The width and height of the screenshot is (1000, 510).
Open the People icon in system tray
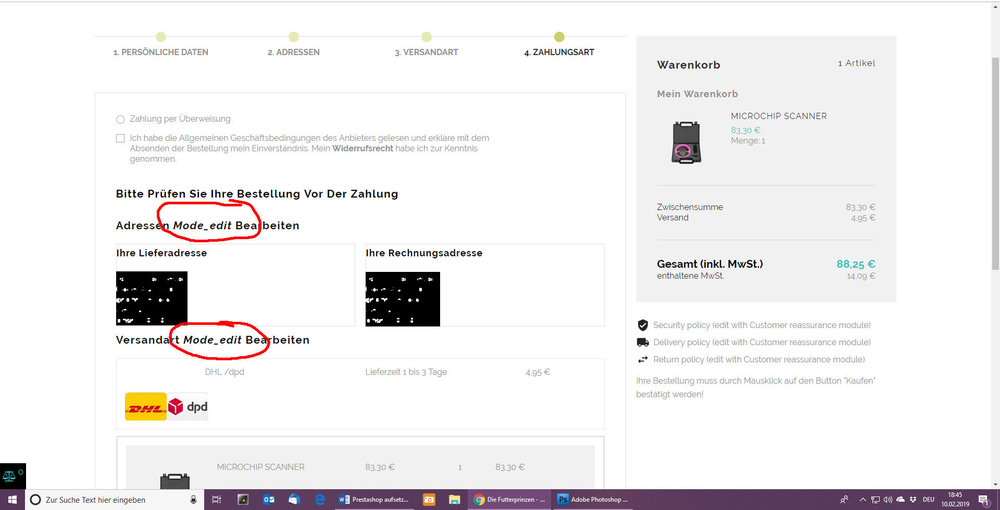point(844,500)
